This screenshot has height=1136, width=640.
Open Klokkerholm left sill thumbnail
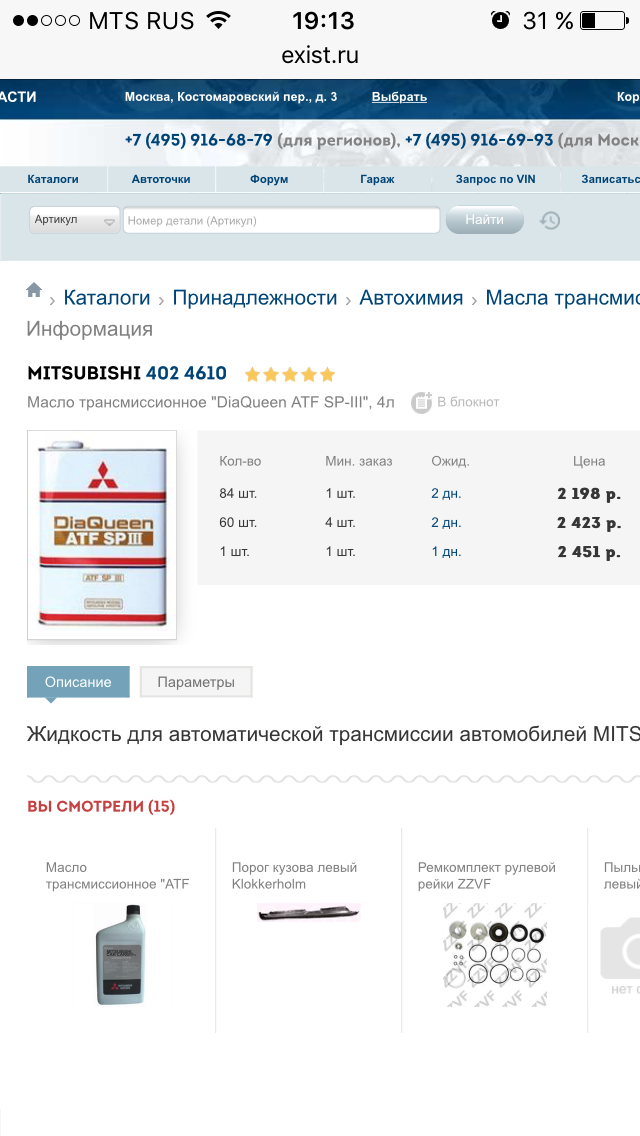(308, 912)
